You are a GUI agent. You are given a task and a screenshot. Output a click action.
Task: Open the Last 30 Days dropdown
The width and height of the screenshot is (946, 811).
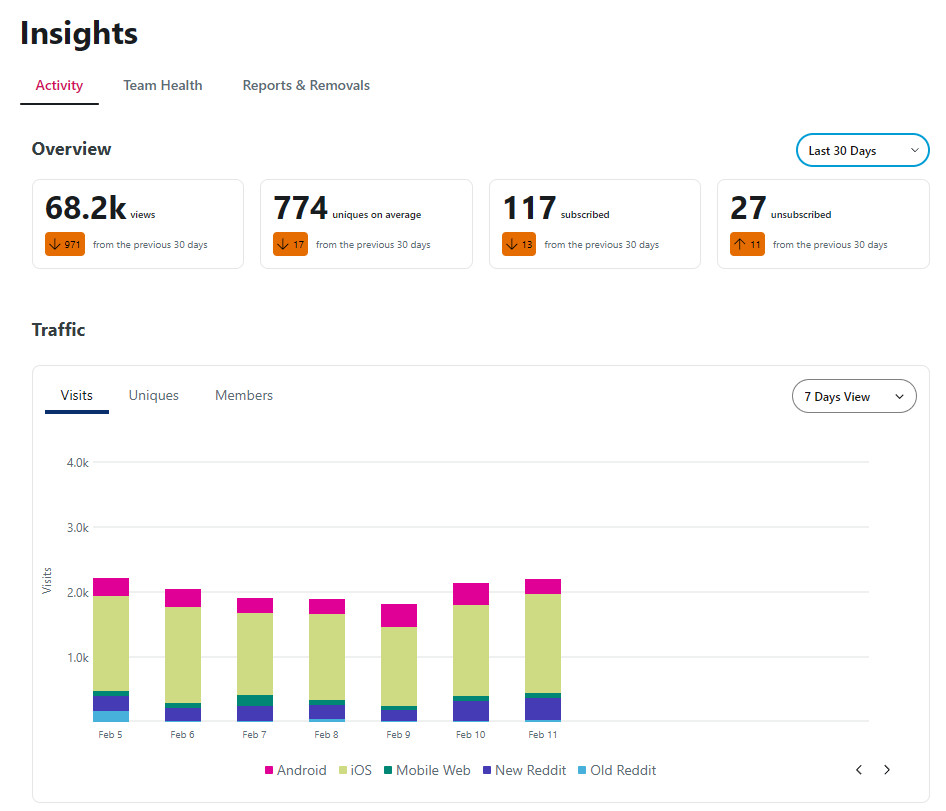(862, 151)
